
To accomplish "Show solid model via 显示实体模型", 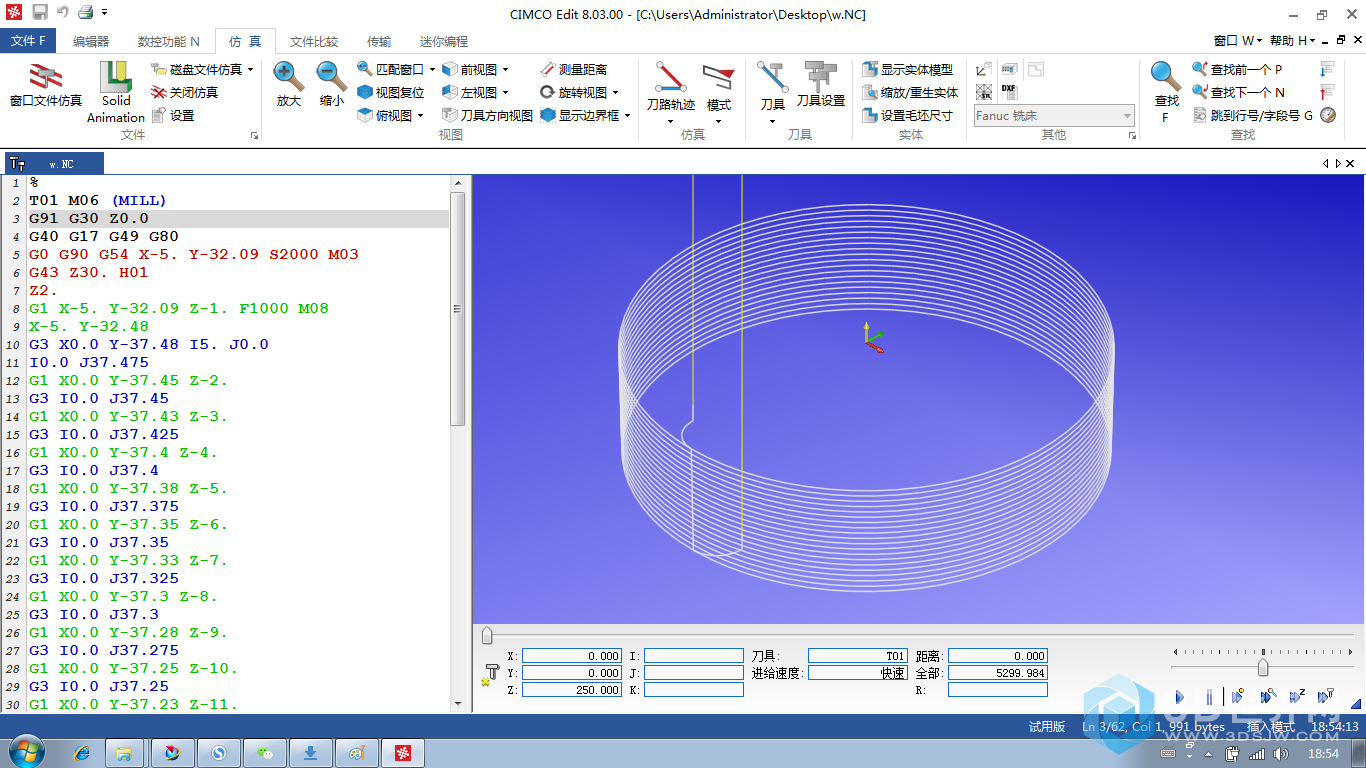I will tap(907, 69).
